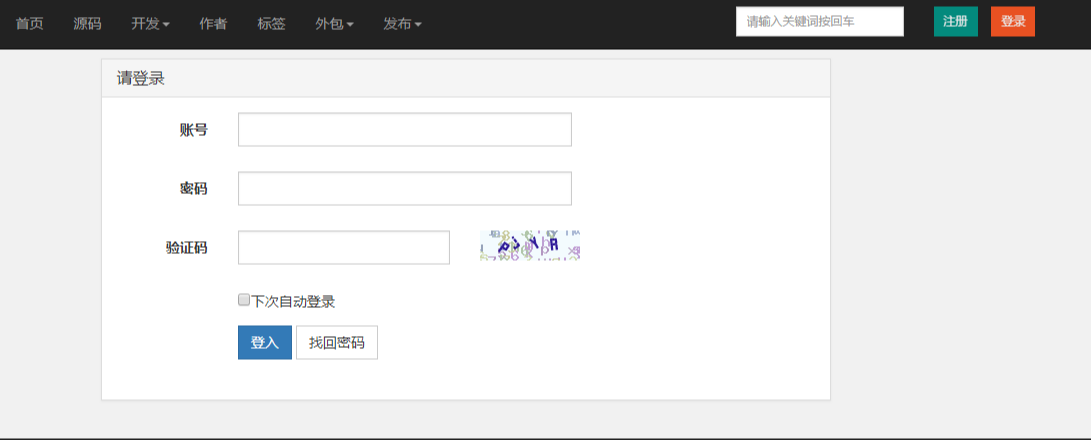
Task: Refresh the captcha image
Action: pos(529,245)
